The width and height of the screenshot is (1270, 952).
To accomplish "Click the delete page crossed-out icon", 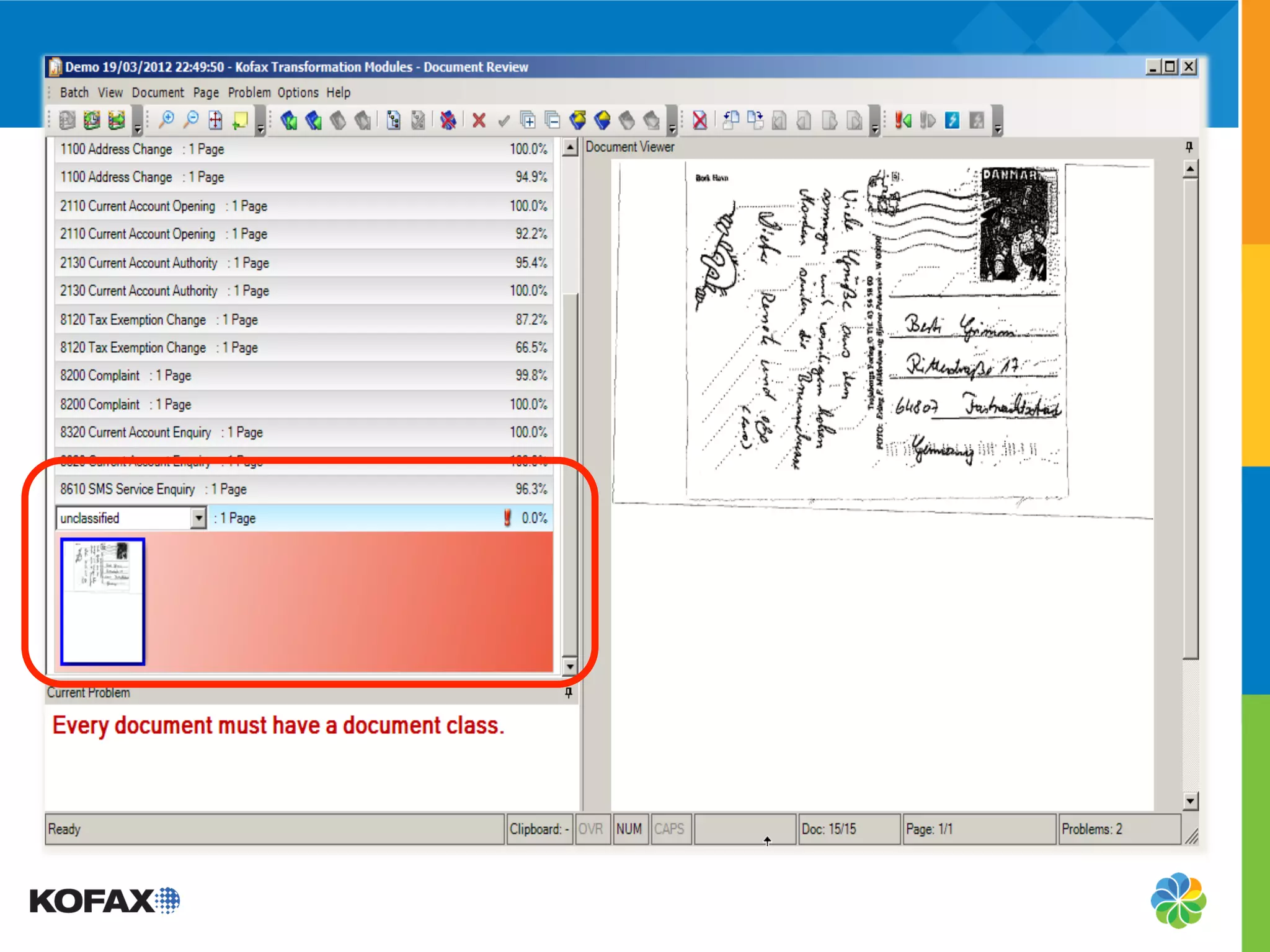I will [699, 120].
